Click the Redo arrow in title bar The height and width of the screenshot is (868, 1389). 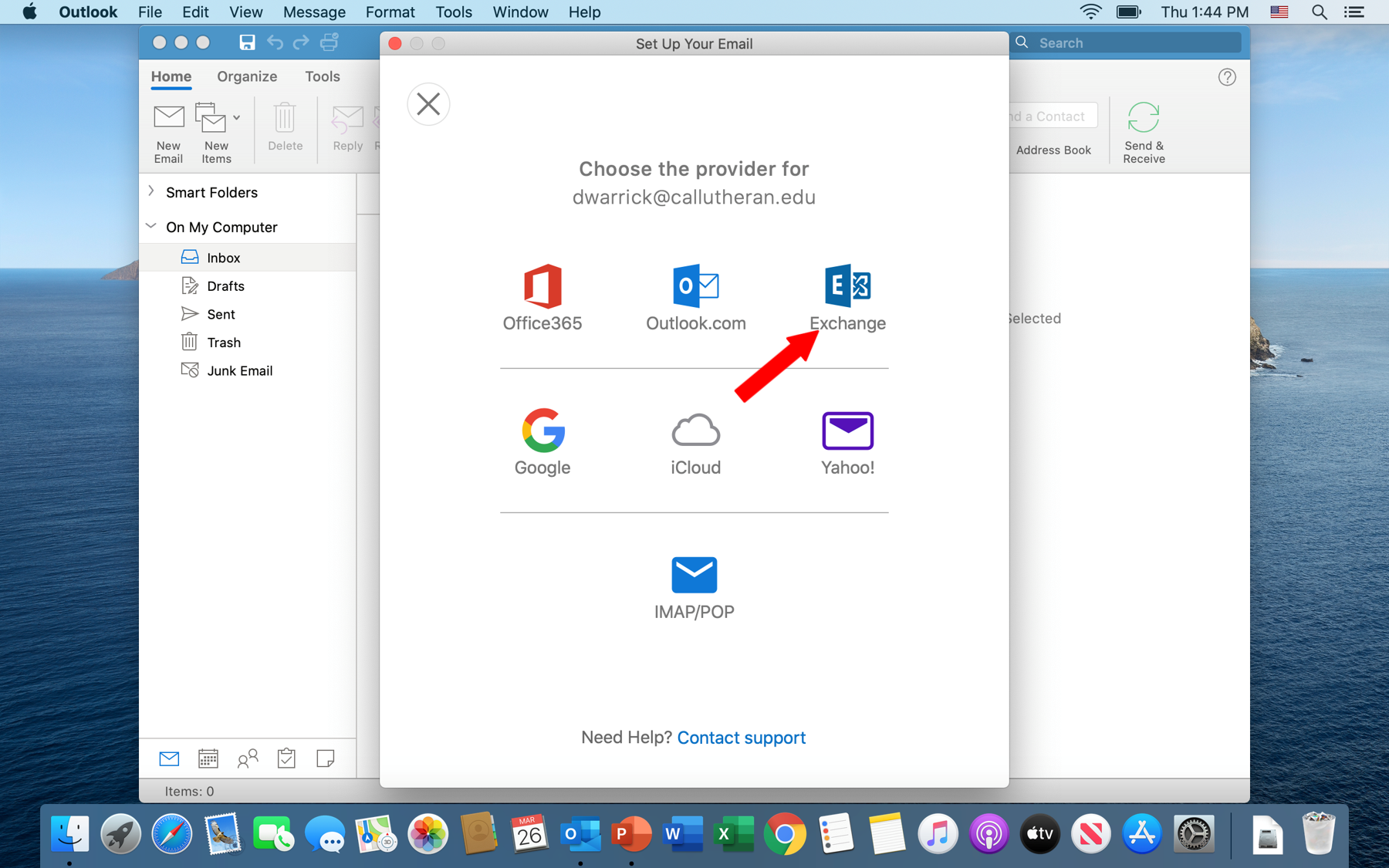(x=301, y=42)
